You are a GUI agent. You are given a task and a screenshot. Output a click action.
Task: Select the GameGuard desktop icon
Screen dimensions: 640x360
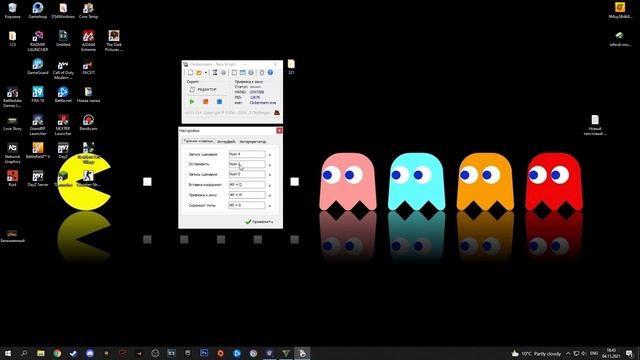tap(38, 67)
